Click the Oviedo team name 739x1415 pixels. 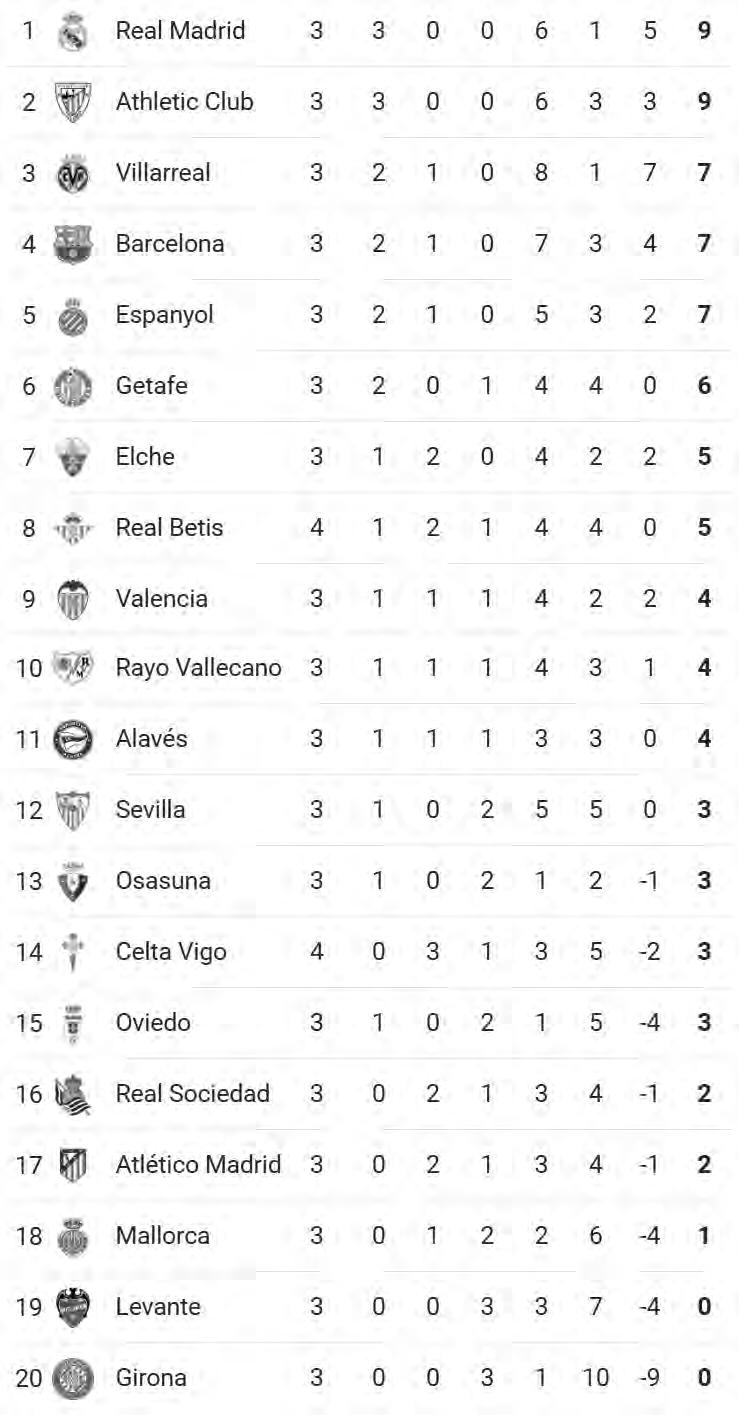click(x=153, y=1023)
